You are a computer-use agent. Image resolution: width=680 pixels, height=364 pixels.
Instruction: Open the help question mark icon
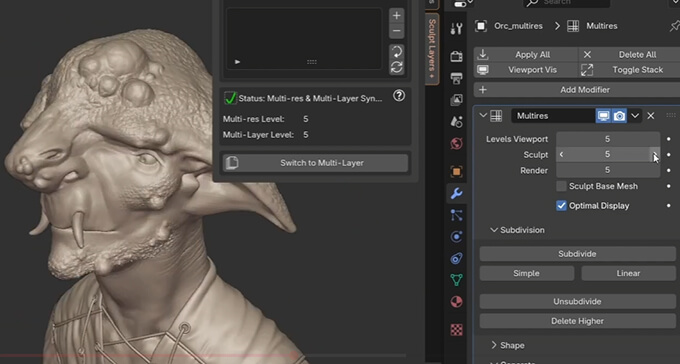[x=399, y=96]
